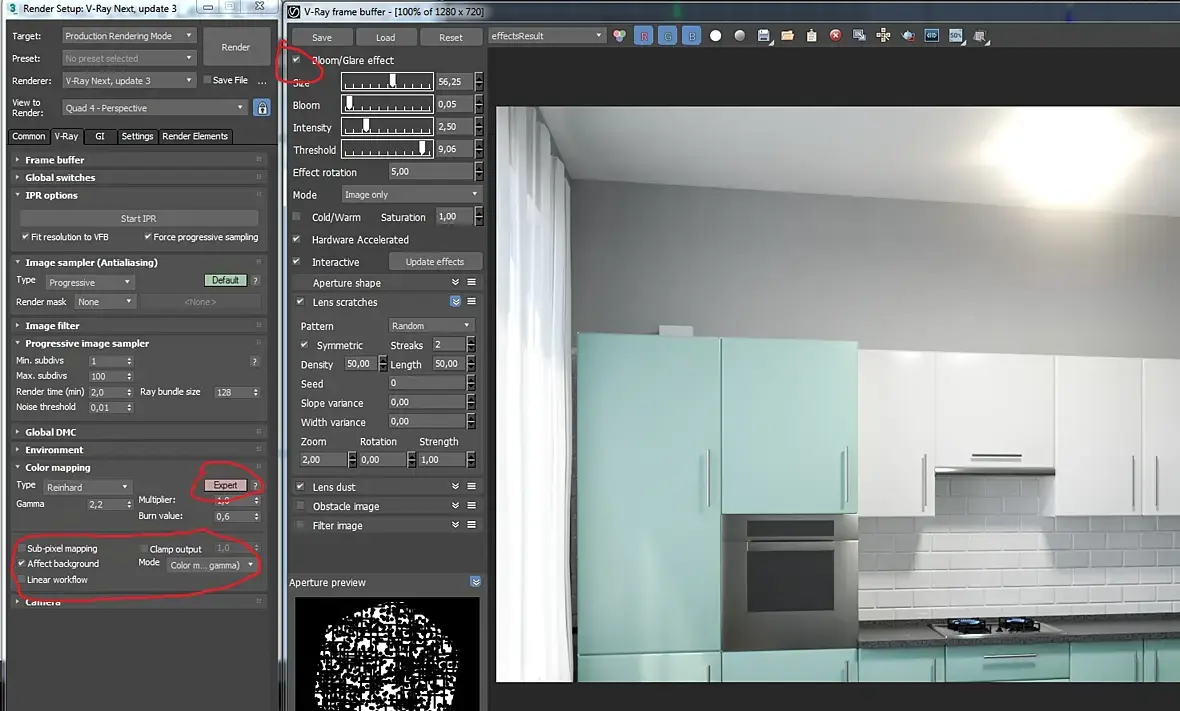
Task: Enable Linear workflow checkbox
Action: pyautogui.click(x=22, y=580)
